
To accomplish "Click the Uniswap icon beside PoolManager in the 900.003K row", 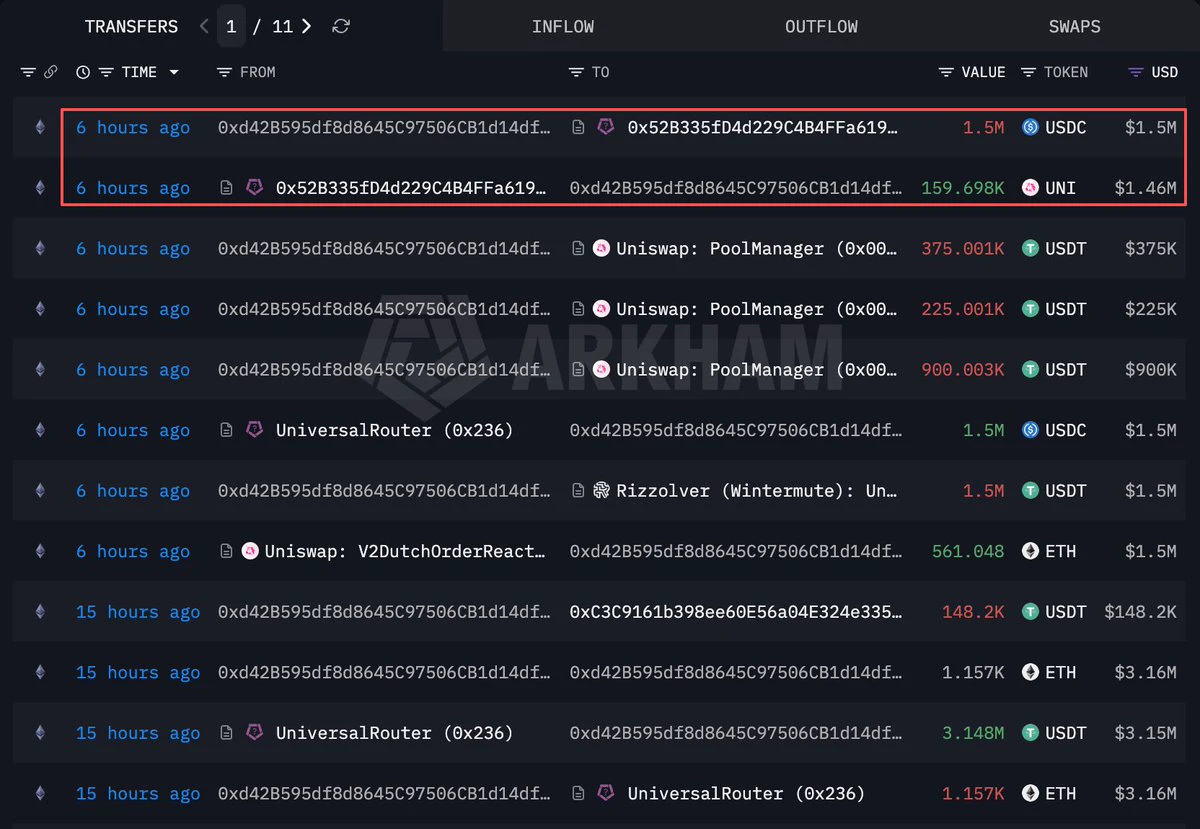I will point(601,369).
